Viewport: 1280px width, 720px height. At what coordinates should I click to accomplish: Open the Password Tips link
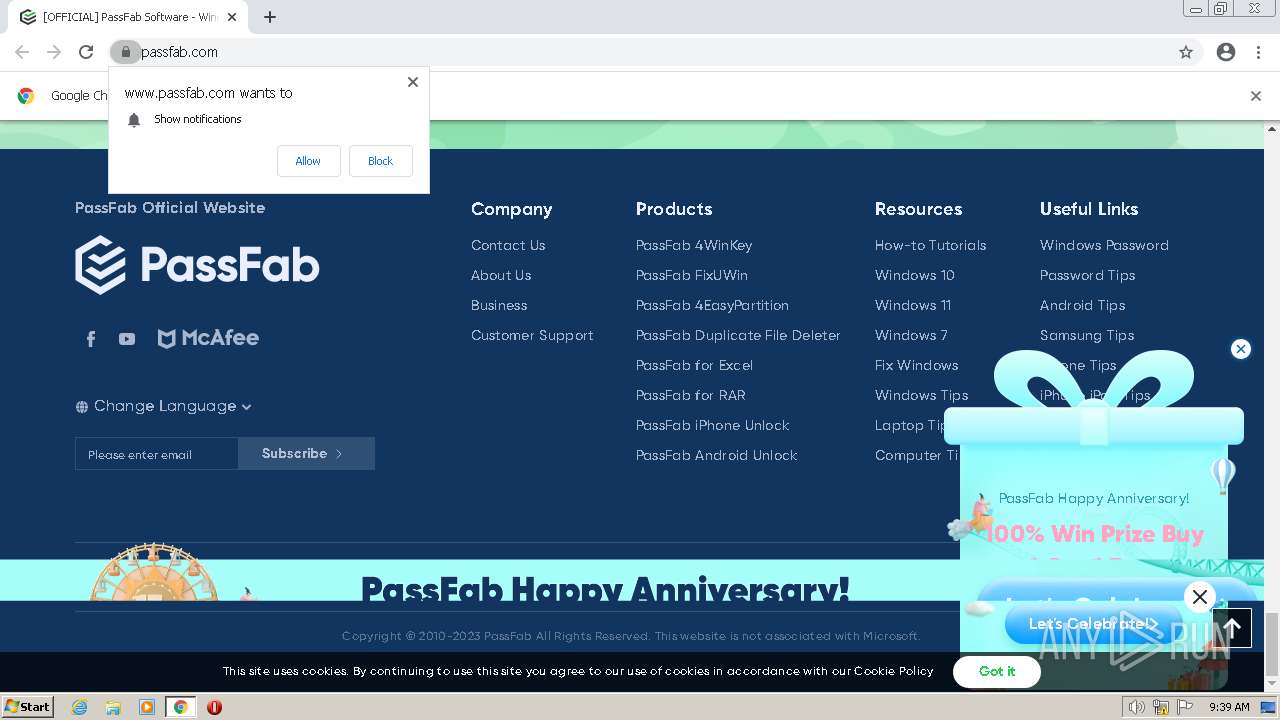tap(1088, 275)
